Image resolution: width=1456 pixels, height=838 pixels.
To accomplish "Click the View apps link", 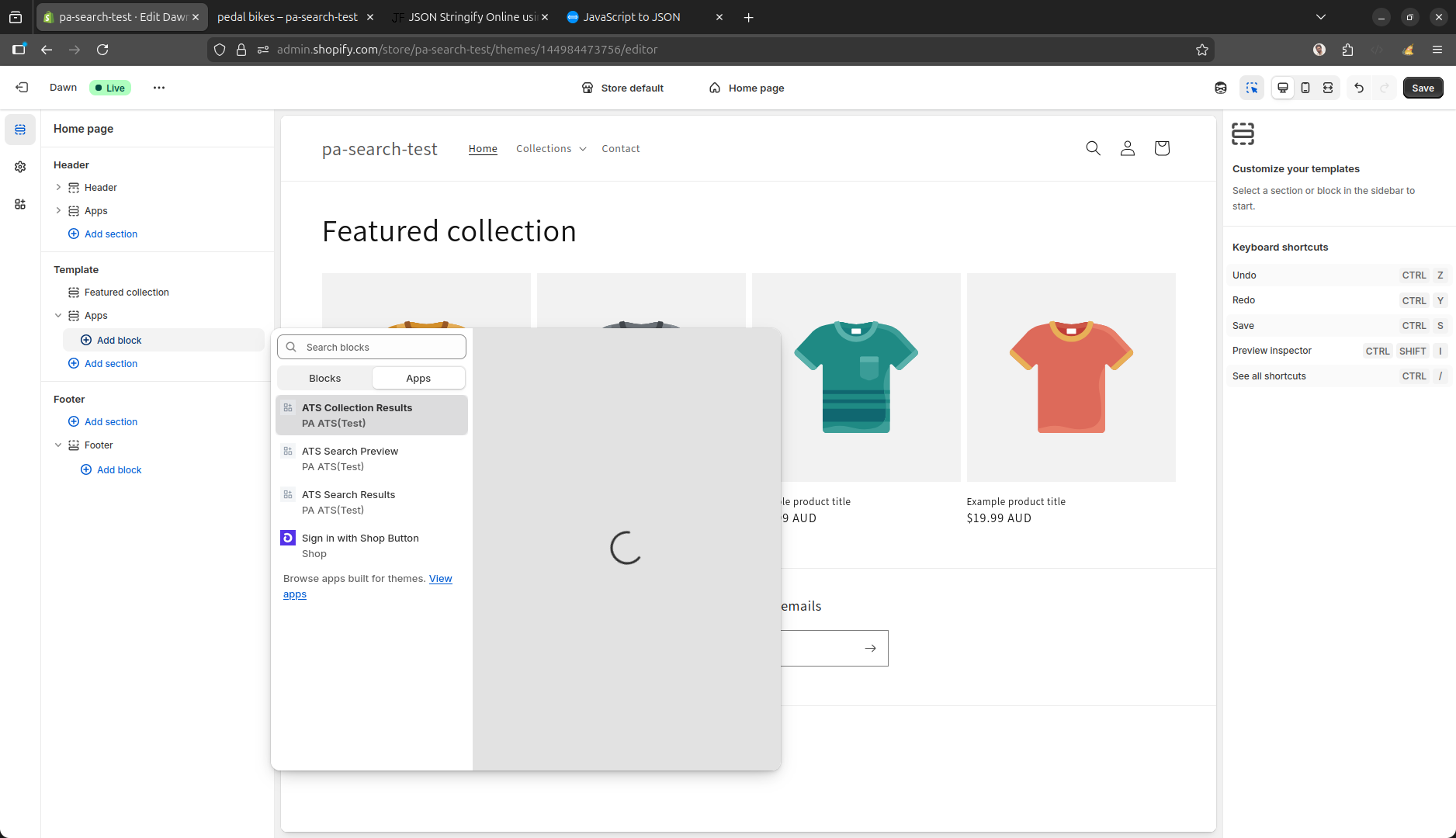I will 440,578.
